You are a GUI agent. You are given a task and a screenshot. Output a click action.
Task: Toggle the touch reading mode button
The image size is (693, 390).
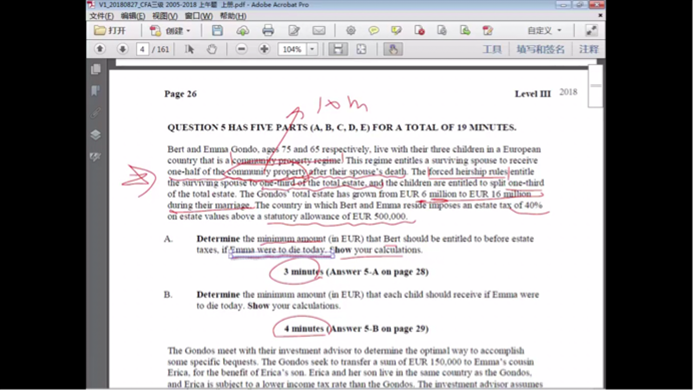tap(393, 49)
